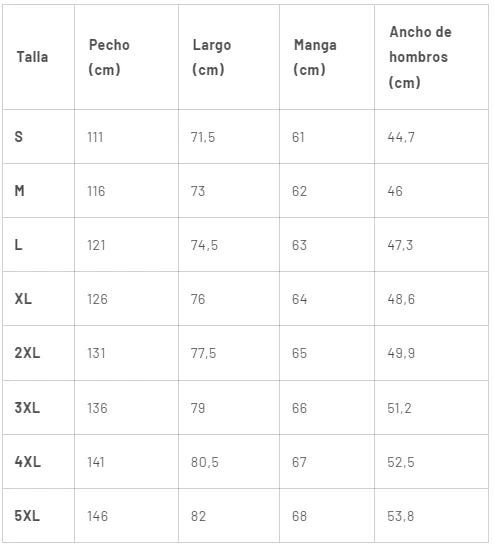Select the size S row label
Screen dimensions: 494x545
click(x=19, y=137)
